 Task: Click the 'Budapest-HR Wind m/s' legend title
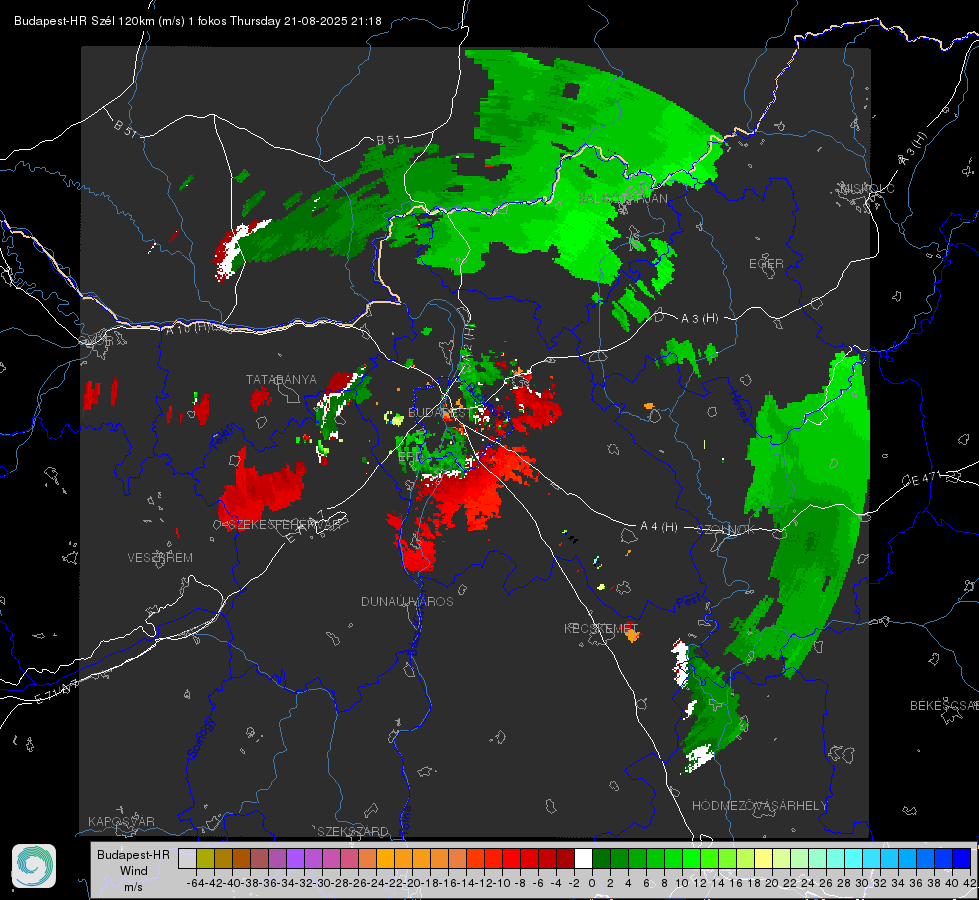pos(133,871)
